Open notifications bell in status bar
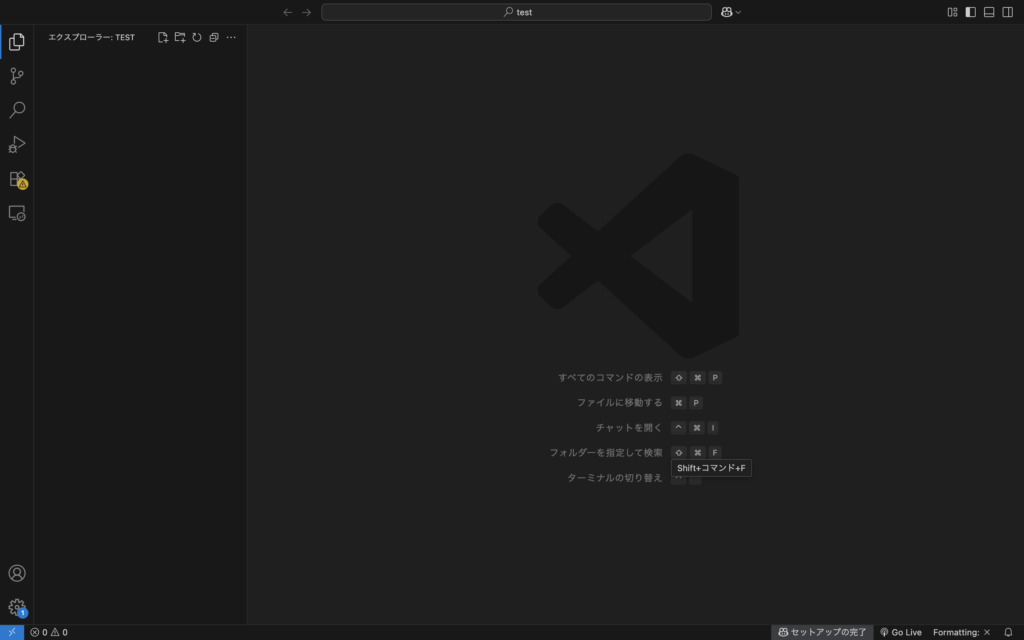The height and width of the screenshot is (640, 1024). (1008, 632)
